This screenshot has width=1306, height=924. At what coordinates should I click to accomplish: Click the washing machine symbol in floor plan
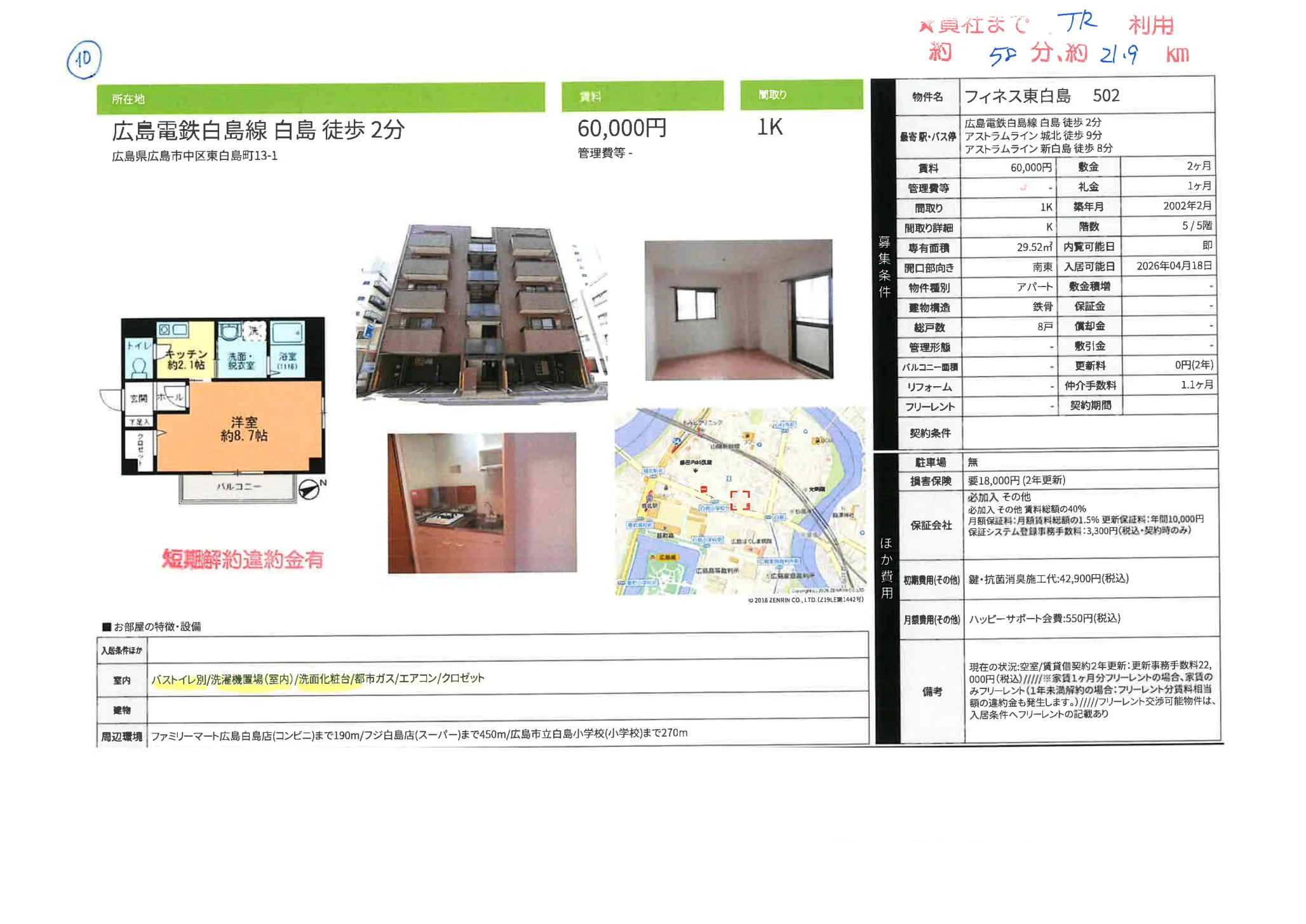(x=253, y=331)
